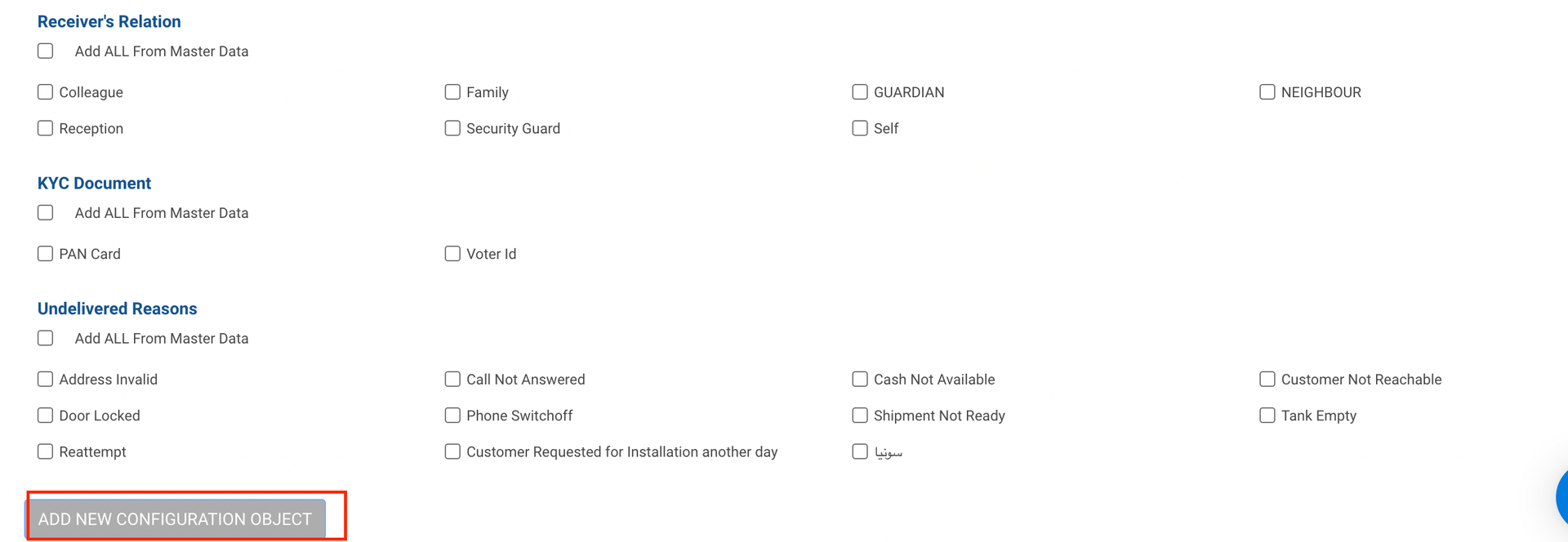This screenshot has height=542, width=1568.
Task: Toggle Customer Not Reachable checkbox
Action: point(1267,380)
